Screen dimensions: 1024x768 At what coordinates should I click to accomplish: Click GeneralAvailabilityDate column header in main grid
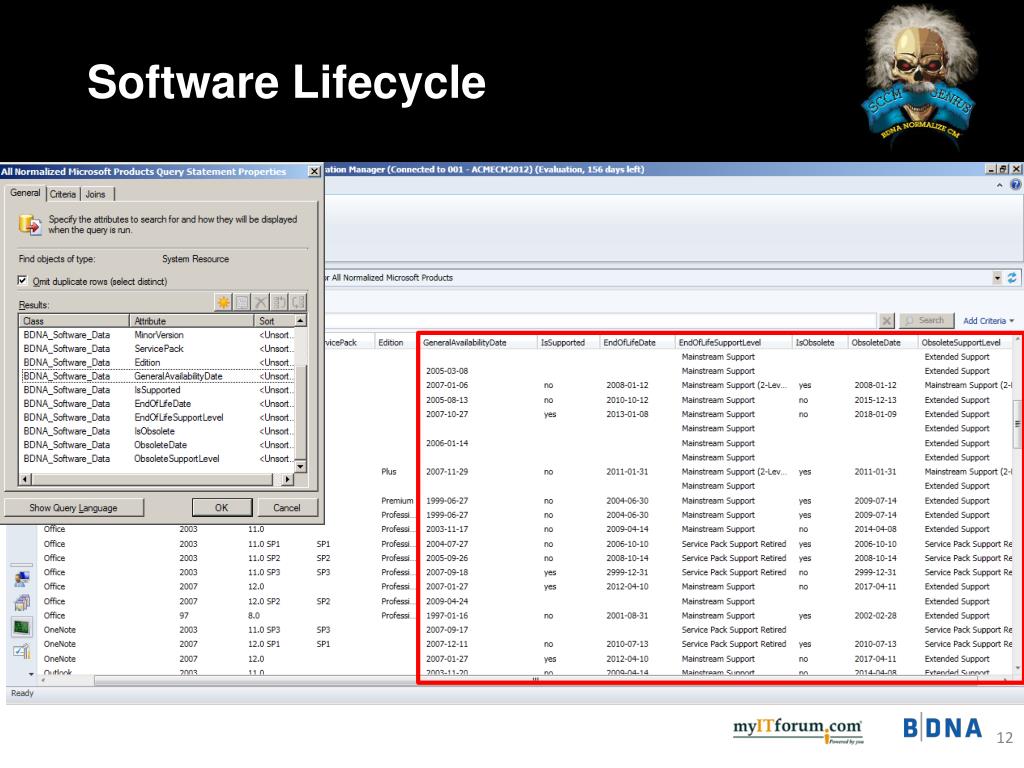[x=477, y=342]
